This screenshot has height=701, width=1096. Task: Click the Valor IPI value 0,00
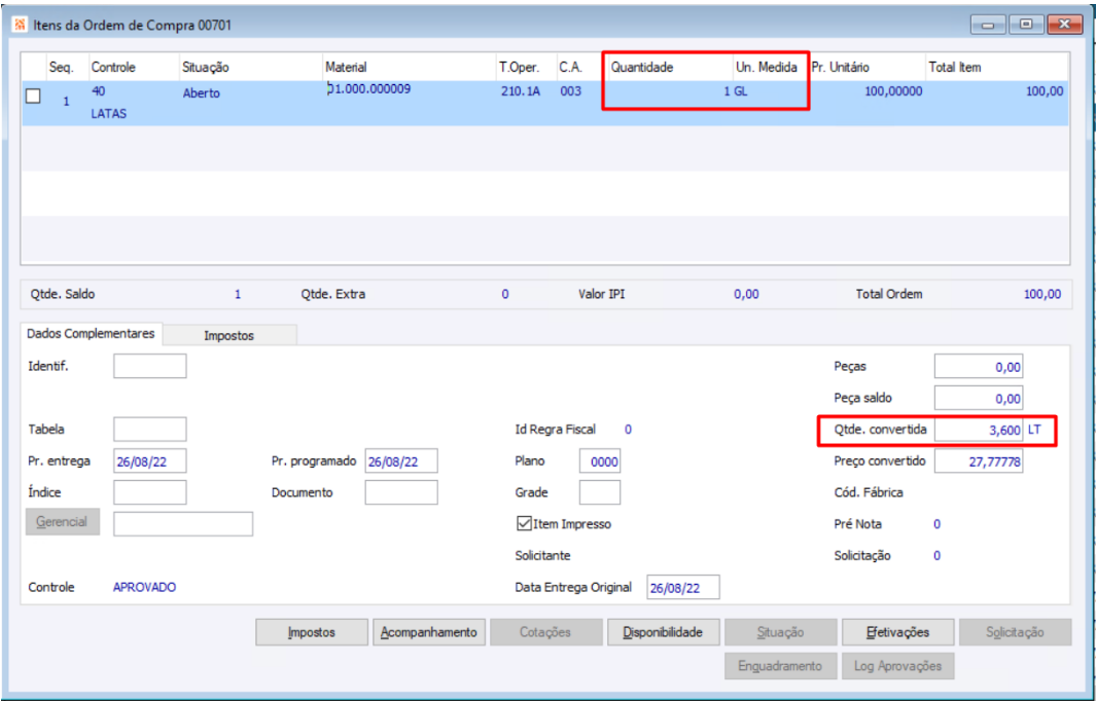click(747, 294)
